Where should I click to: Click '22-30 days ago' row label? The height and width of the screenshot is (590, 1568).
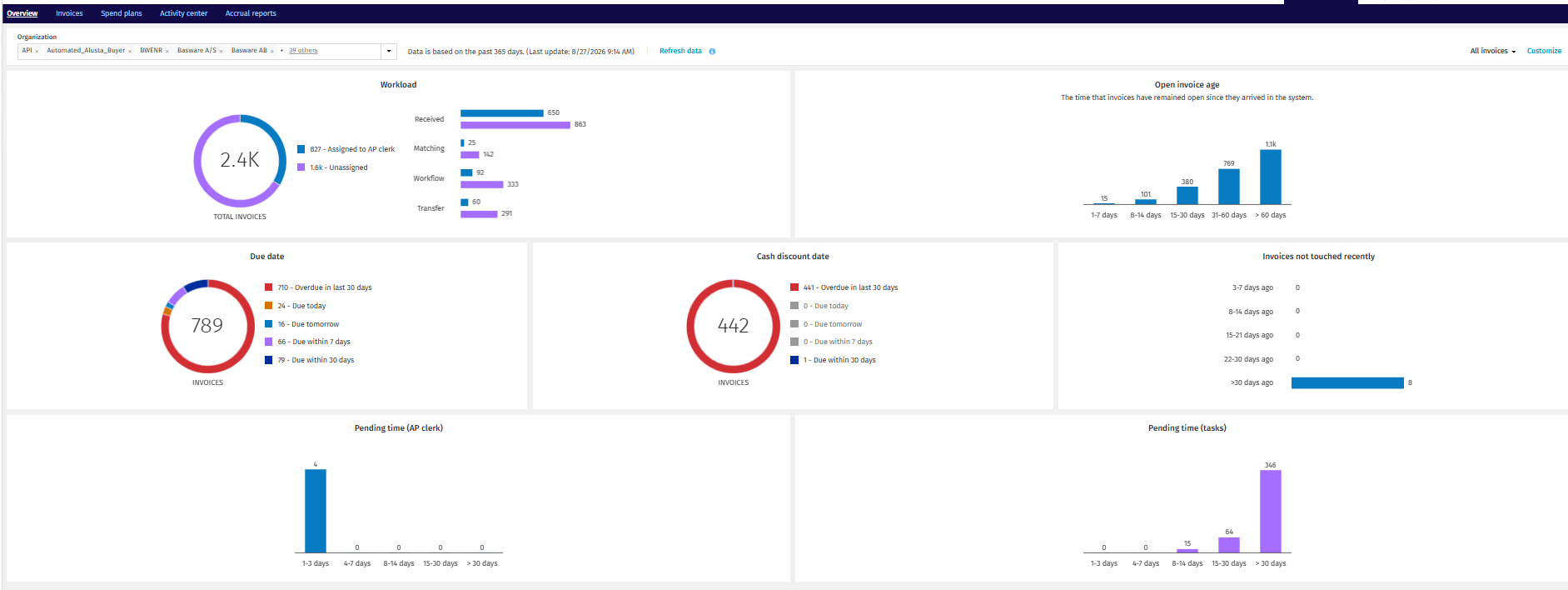coord(1248,359)
